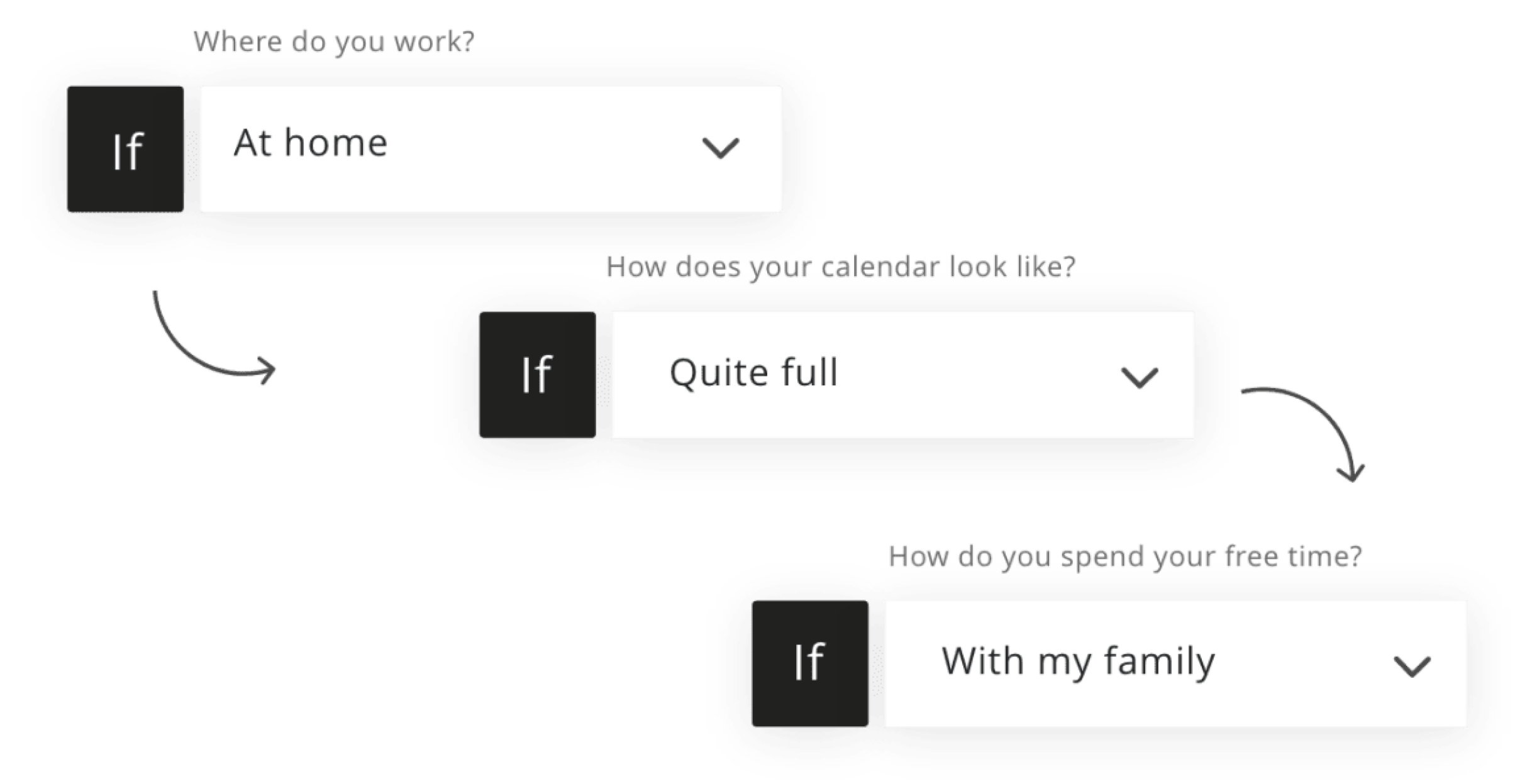Select the first condition's 'If' operator
The width and height of the screenshot is (1532, 784).
point(128,152)
